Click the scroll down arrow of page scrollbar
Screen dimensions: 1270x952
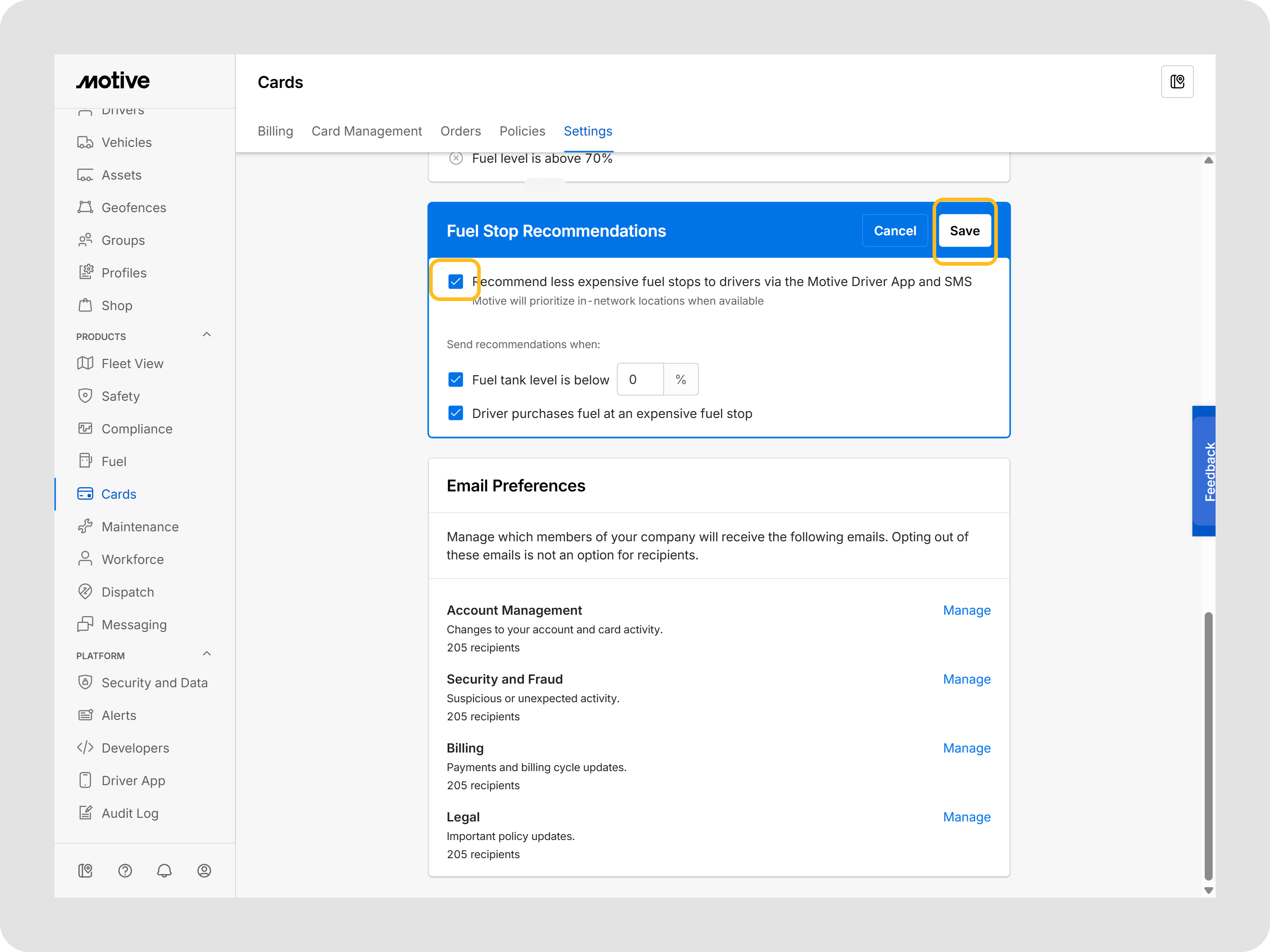tap(1209, 890)
